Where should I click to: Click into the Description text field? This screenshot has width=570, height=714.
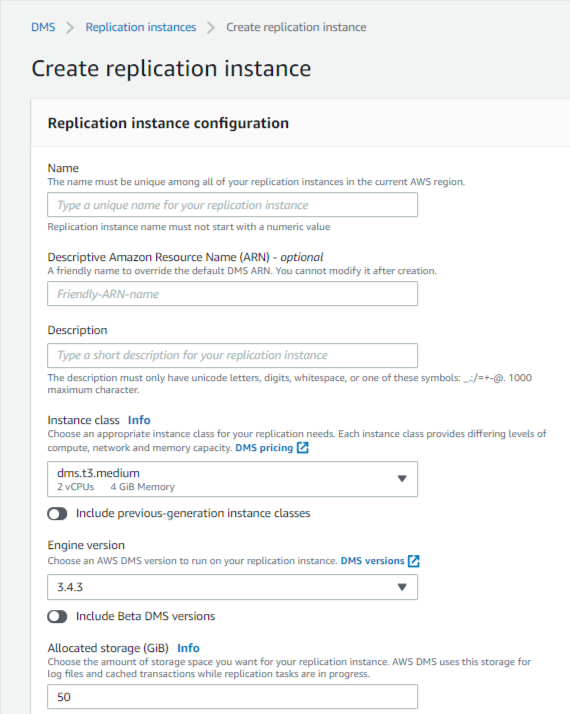click(x=232, y=355)
